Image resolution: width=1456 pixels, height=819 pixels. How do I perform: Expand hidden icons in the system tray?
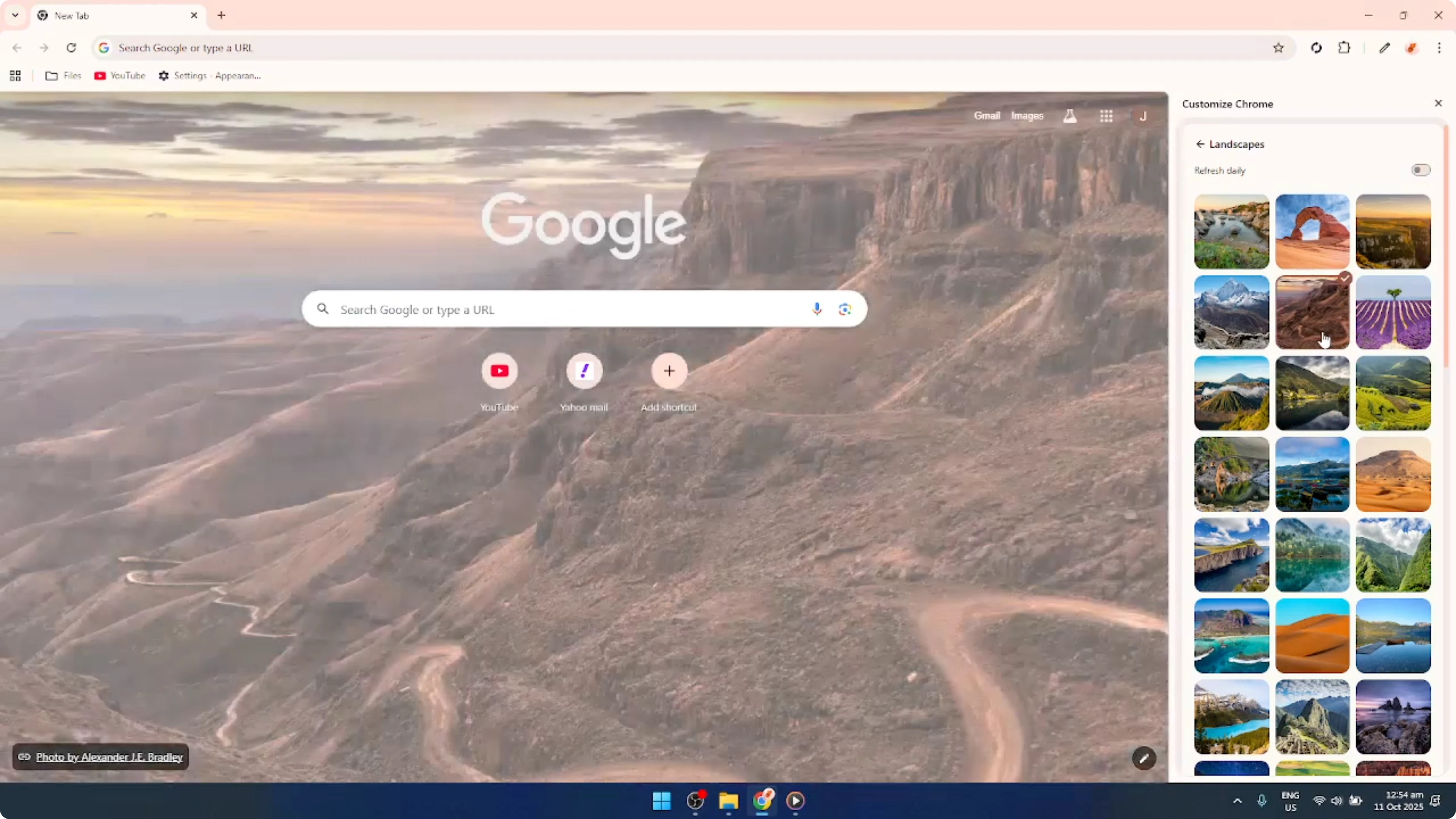coord(1237,801)
